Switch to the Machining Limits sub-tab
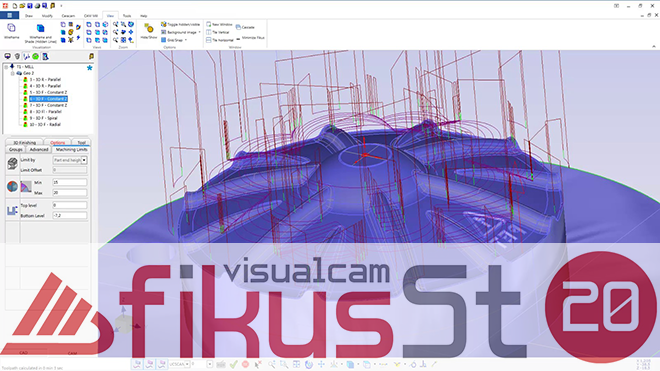 (71, 149)
